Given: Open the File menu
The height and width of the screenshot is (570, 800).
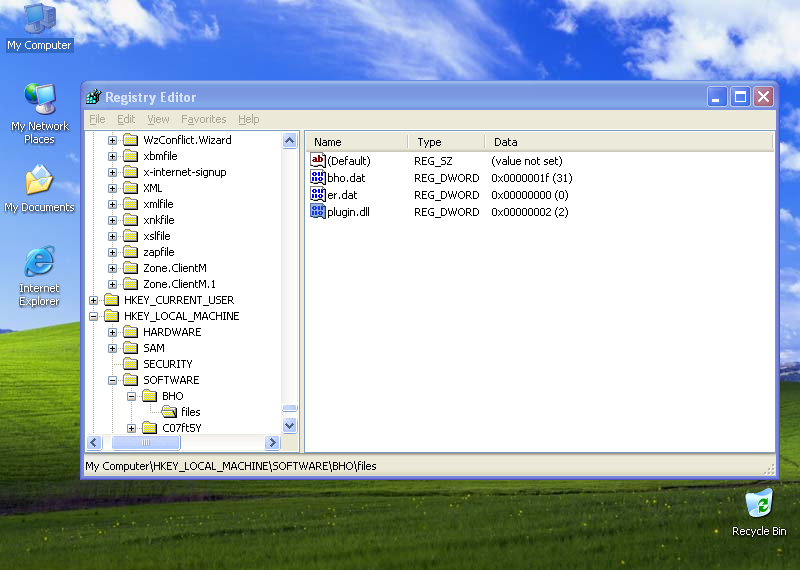Looking at the screenshot, I should coord(97,119).
